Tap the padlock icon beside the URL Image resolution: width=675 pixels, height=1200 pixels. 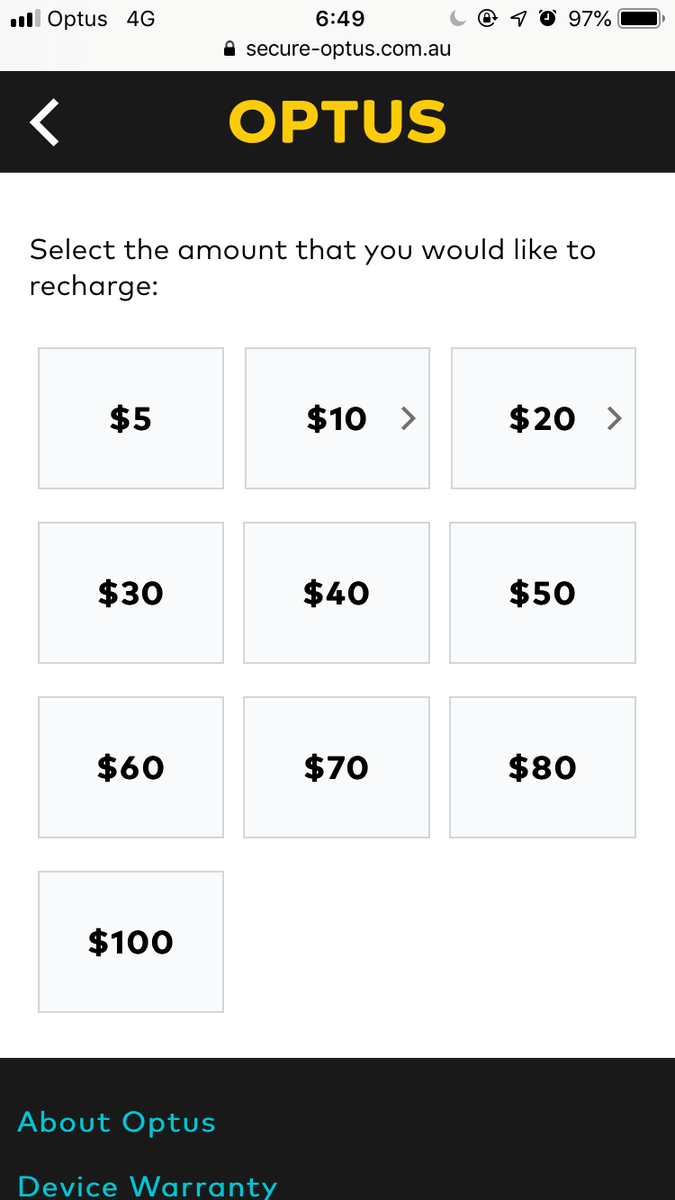pyautogui.click(x=230, y=48)
